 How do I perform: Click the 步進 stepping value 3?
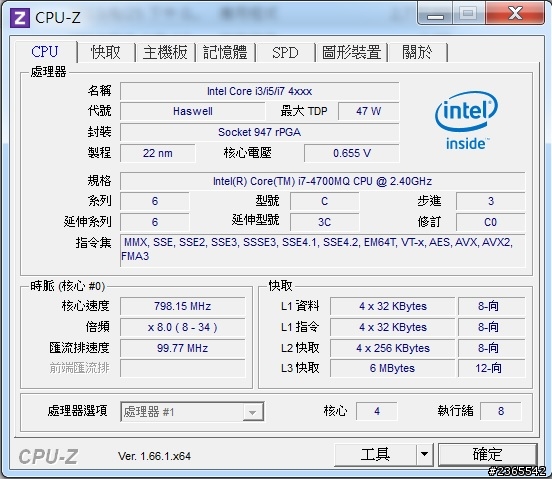(490, 201)
